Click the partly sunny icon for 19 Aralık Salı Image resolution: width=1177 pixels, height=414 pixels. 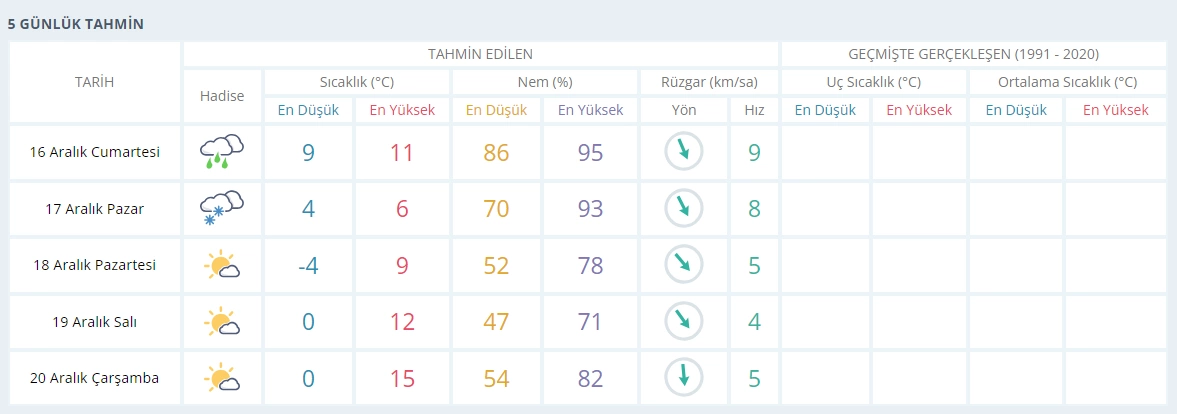(222, 322)
